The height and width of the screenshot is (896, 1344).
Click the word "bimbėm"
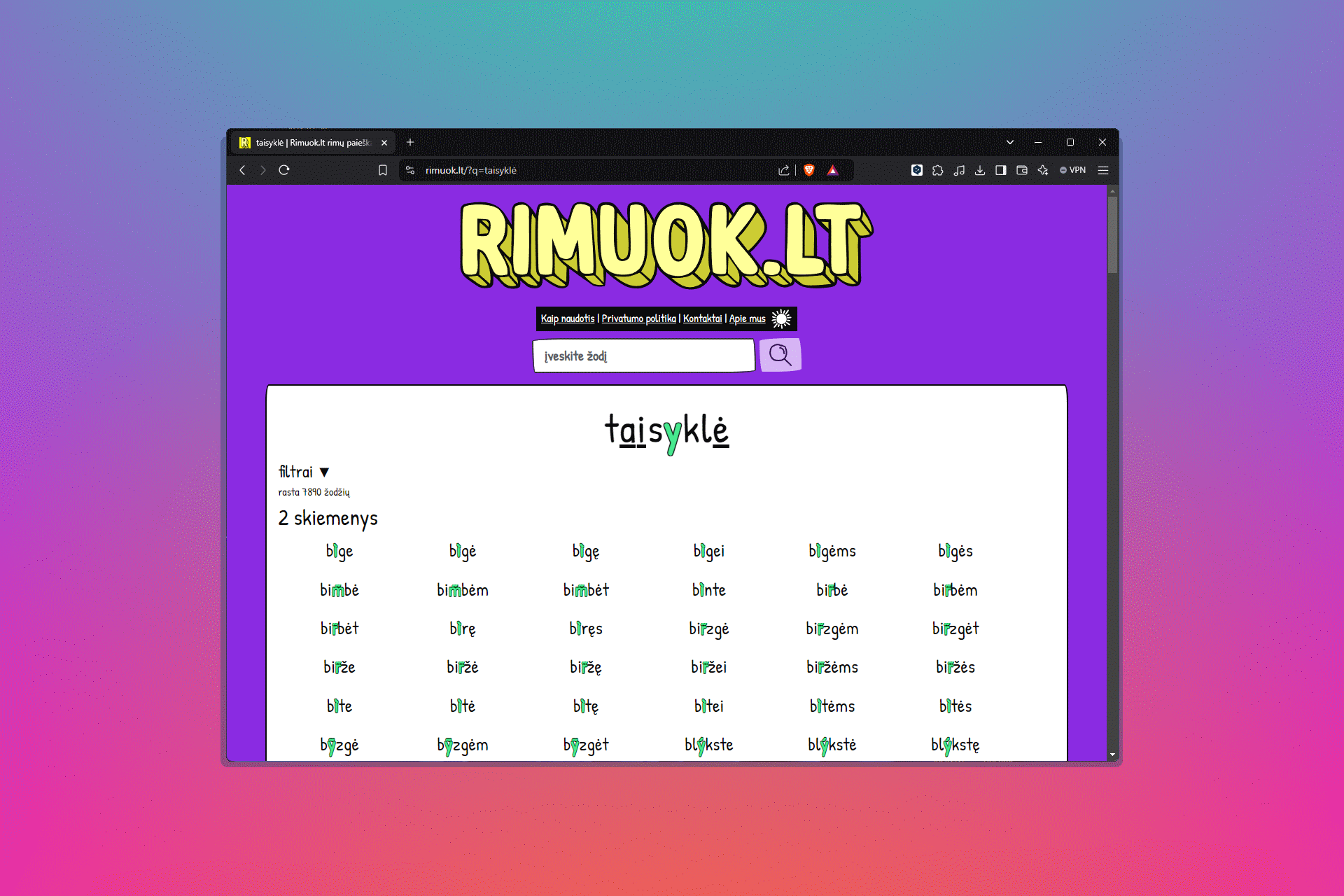pyautogui.click(x=463, y=590)
